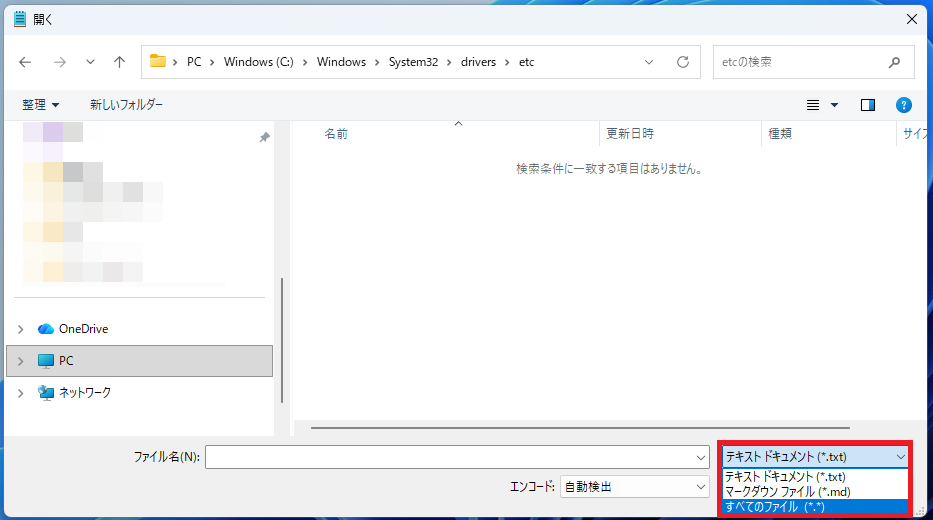This screenshot has height=520, width=933.
Task: Click the Forward navigation arrow
Action: tap(59, 62)
